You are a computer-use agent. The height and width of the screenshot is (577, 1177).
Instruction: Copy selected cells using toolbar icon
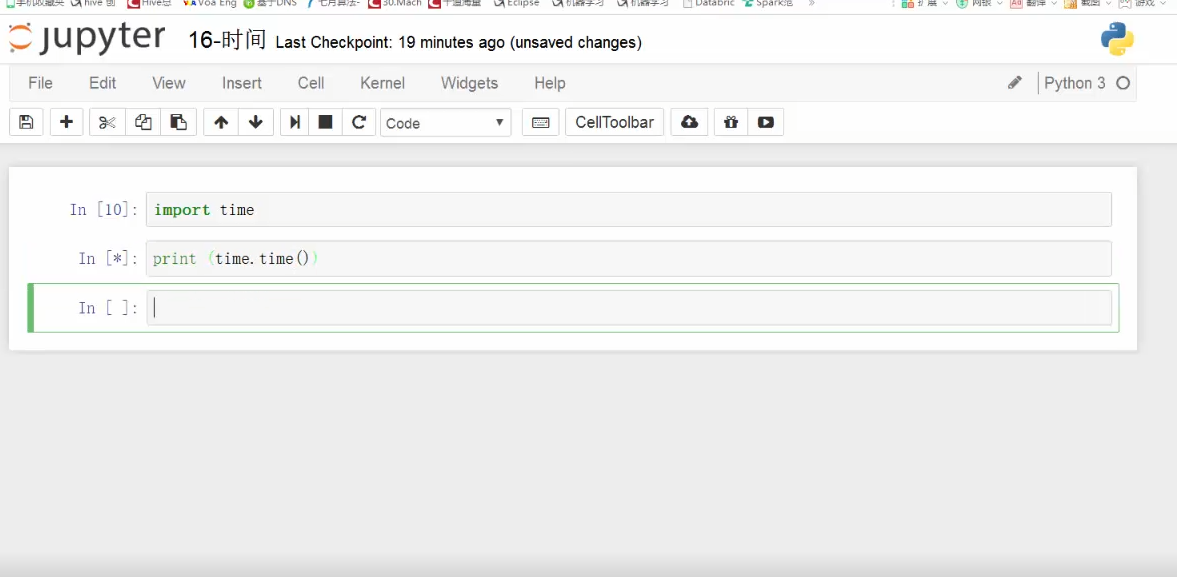click(143, 122)
